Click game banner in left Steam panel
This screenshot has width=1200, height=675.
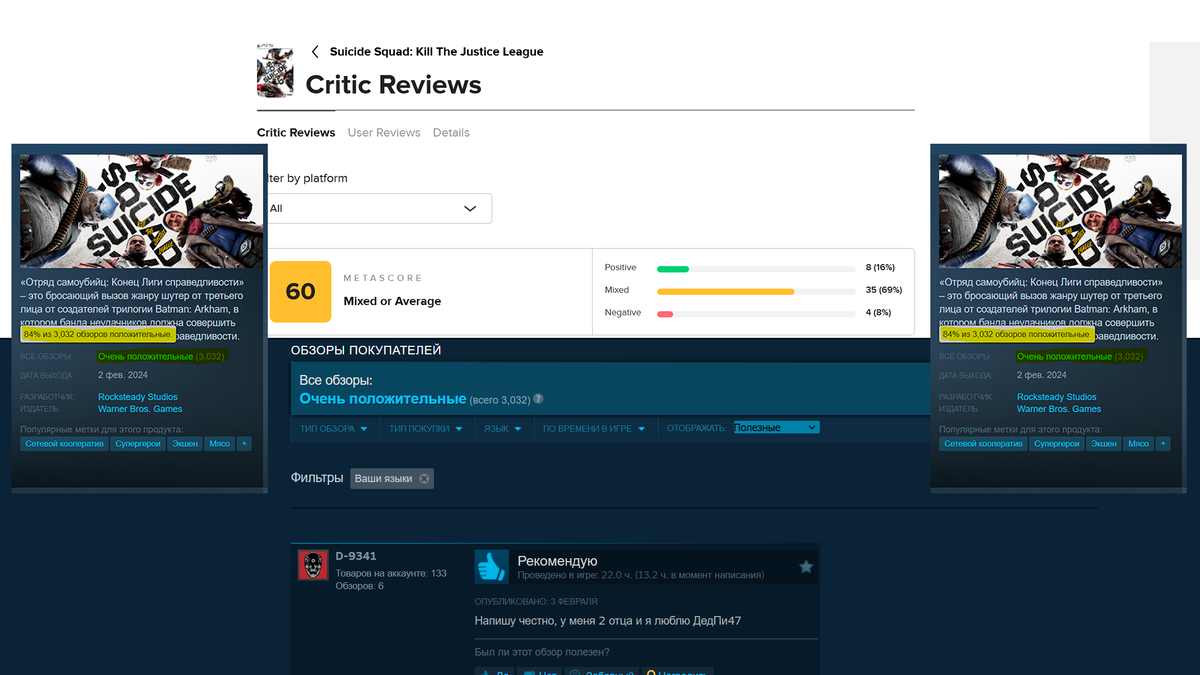click(x=141, y=211)
